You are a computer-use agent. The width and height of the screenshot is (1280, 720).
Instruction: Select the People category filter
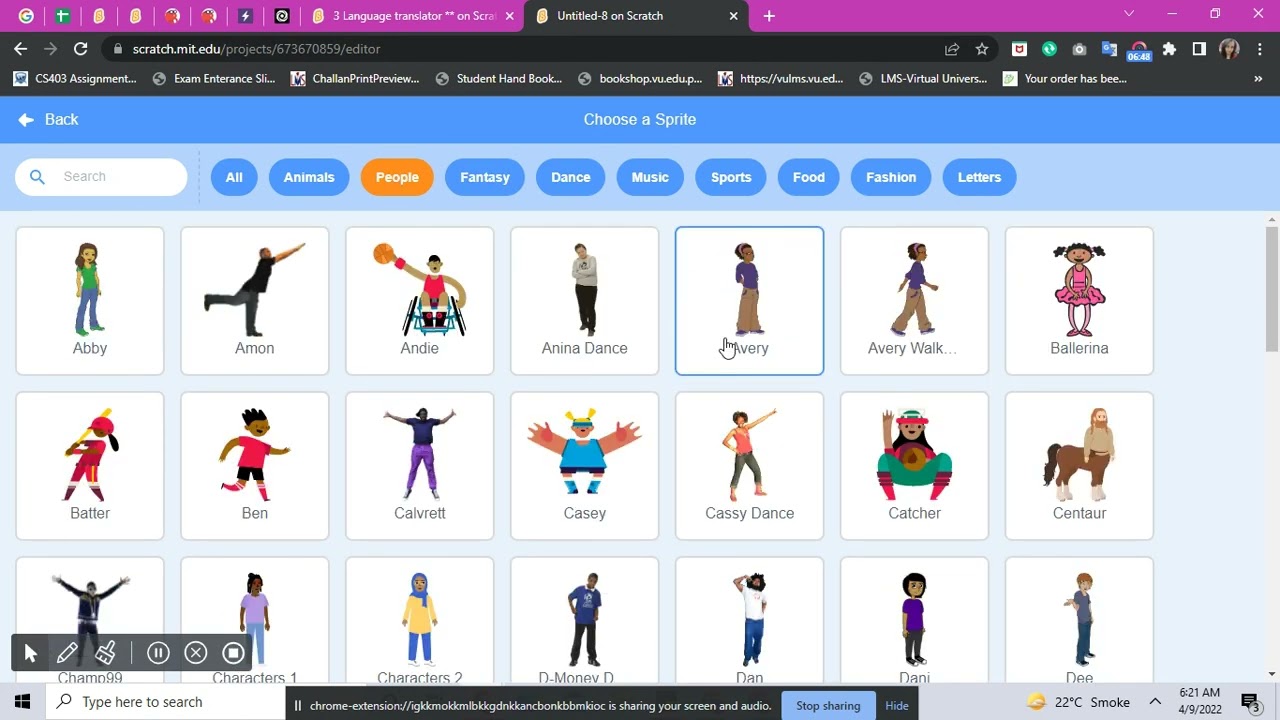(397, 177)
